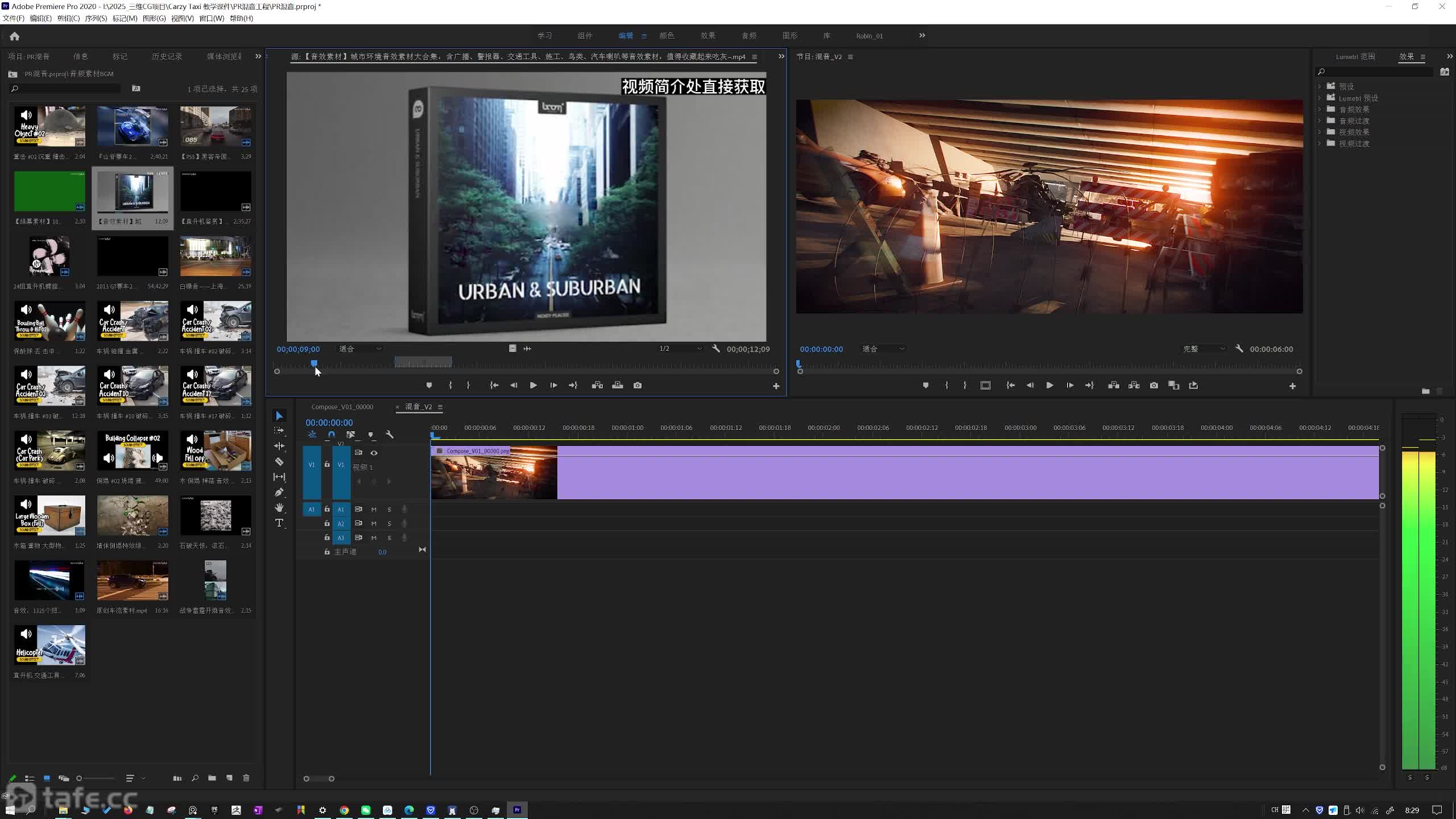
Task: Click the New Bin folder icon in project panel
Action: 212,778
